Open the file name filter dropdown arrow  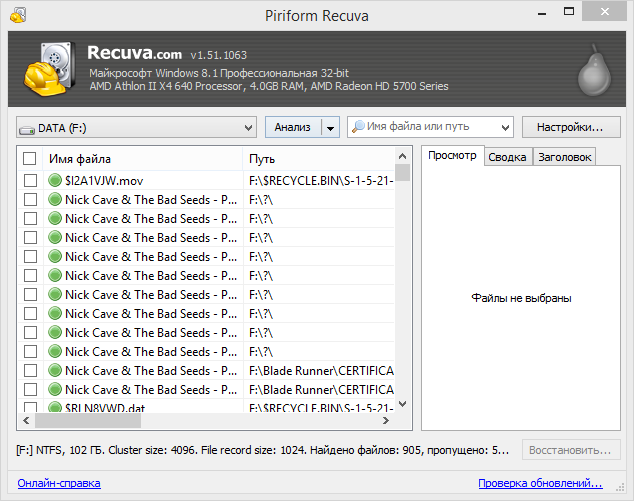coord(505,128)
